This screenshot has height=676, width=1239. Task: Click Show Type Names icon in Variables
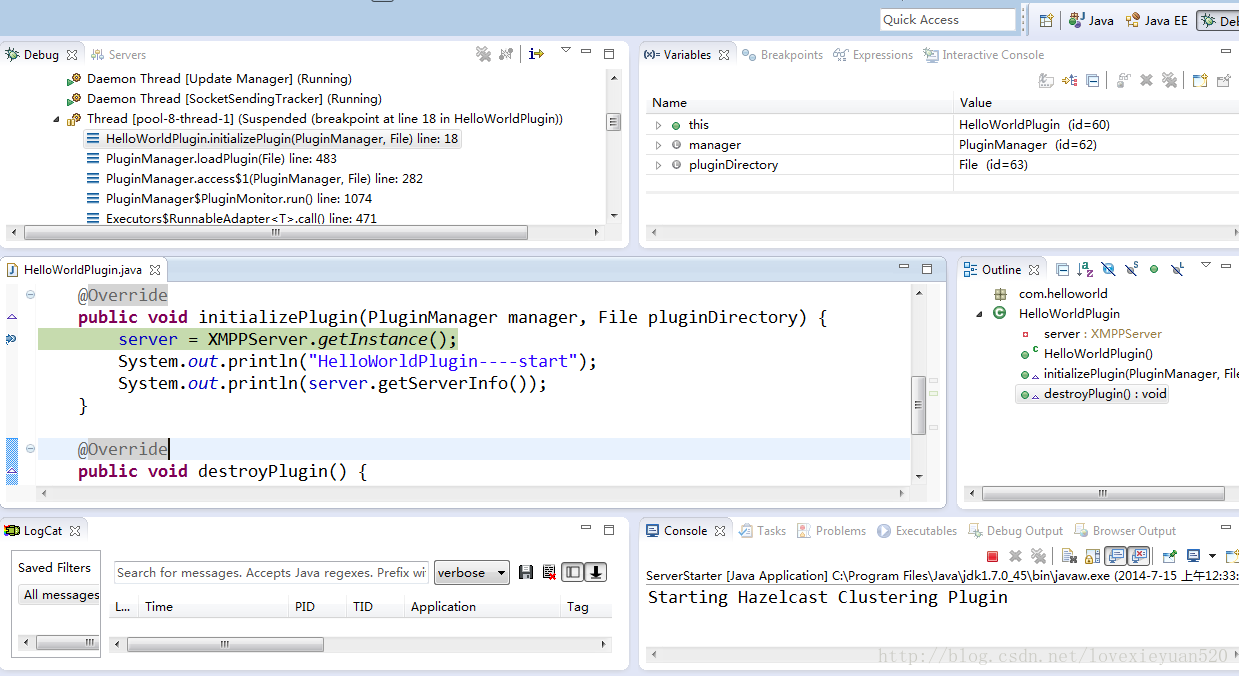[x=1046, y=81]
